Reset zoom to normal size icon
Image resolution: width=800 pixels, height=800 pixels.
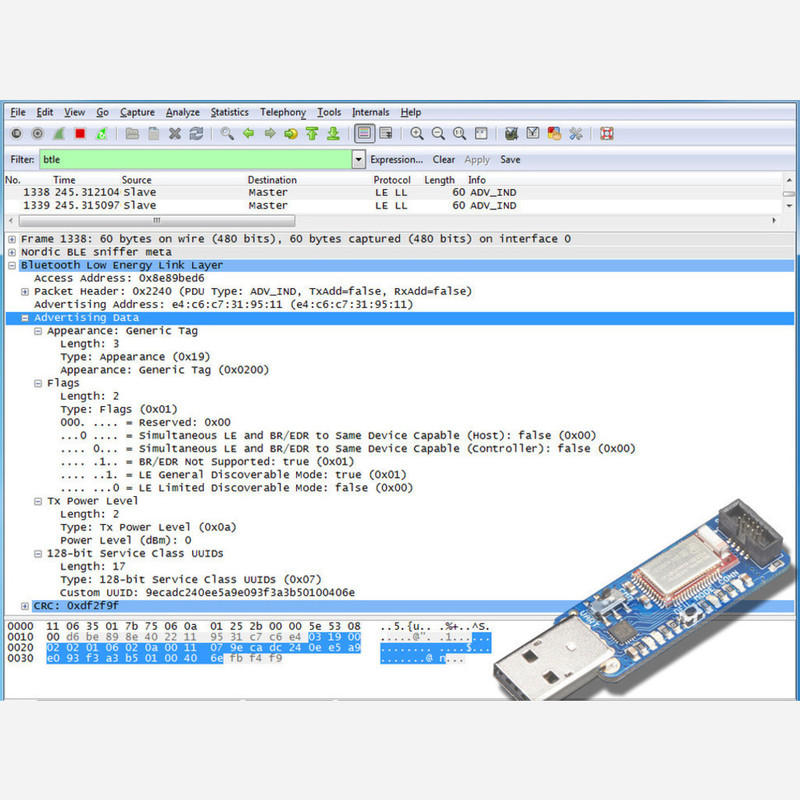(x=459, y=134)
